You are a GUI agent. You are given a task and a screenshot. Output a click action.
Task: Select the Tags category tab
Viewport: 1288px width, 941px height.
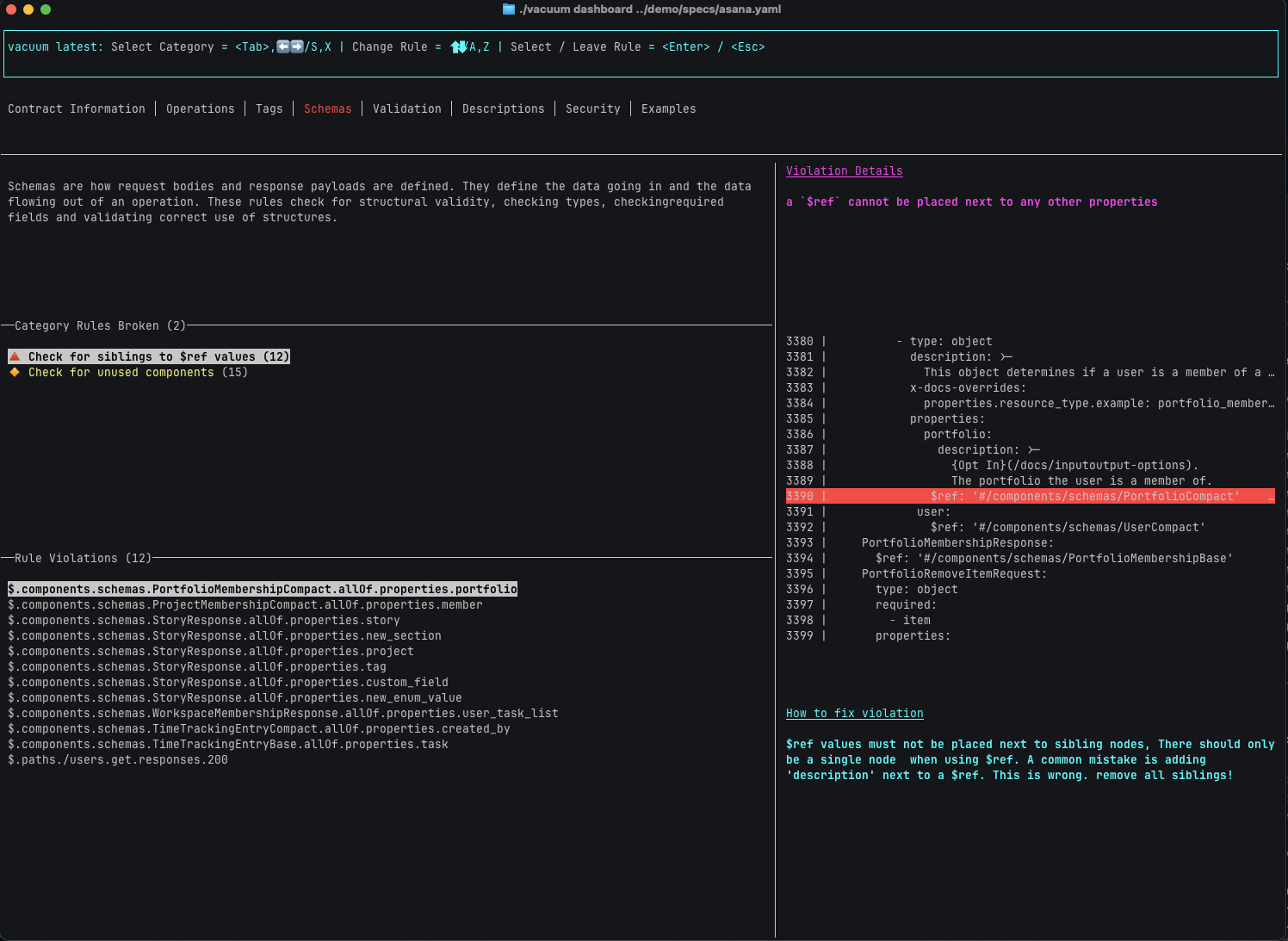point(269,108)
